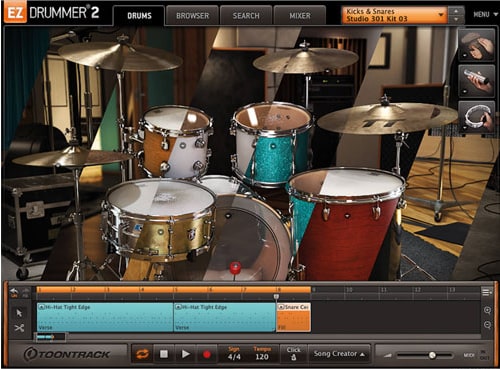Select the orange Snare Fill block
This screenshot has width=500, height=369.
[294, 317]
